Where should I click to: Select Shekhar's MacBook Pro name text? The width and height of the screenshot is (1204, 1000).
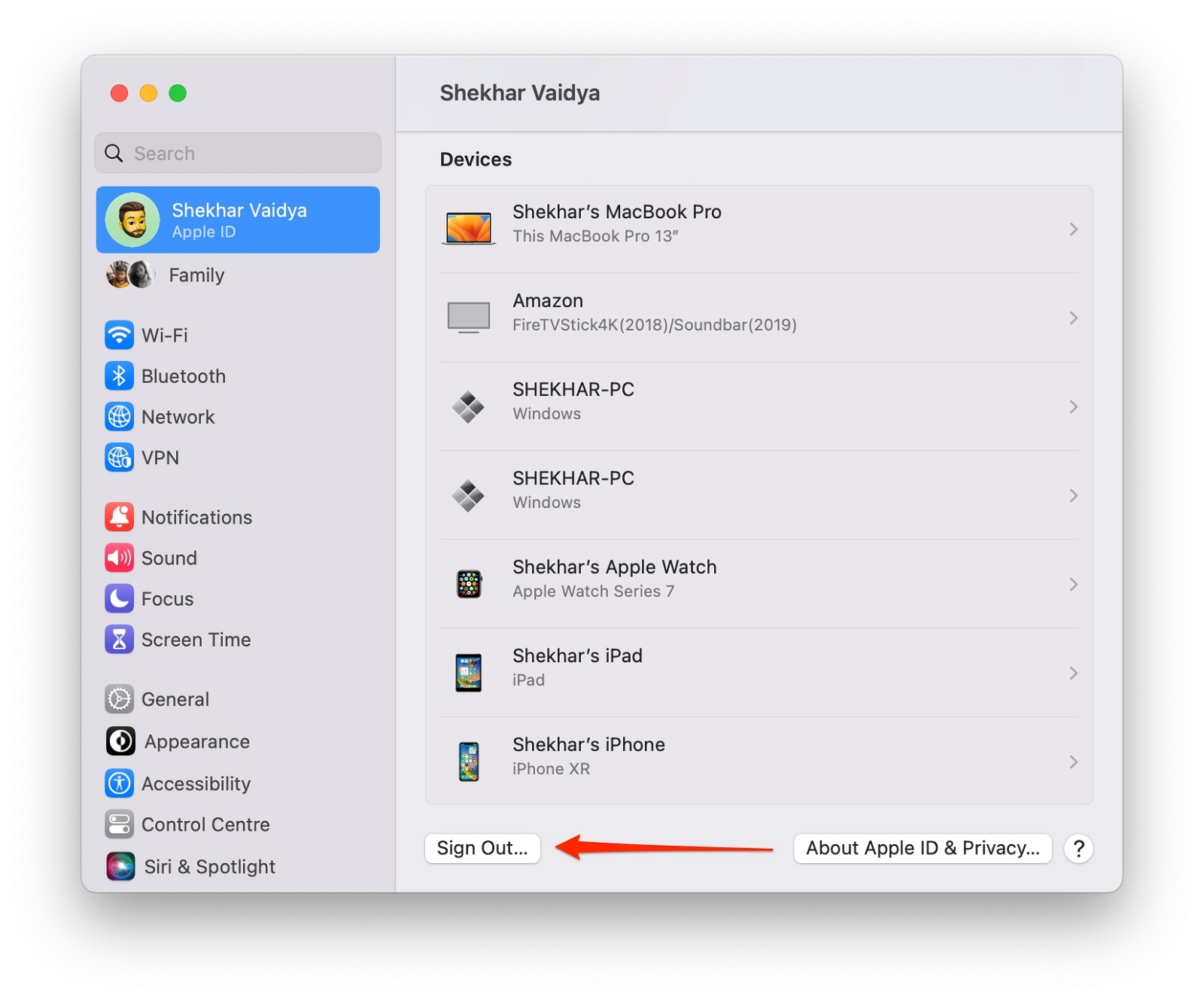(617, 211)
